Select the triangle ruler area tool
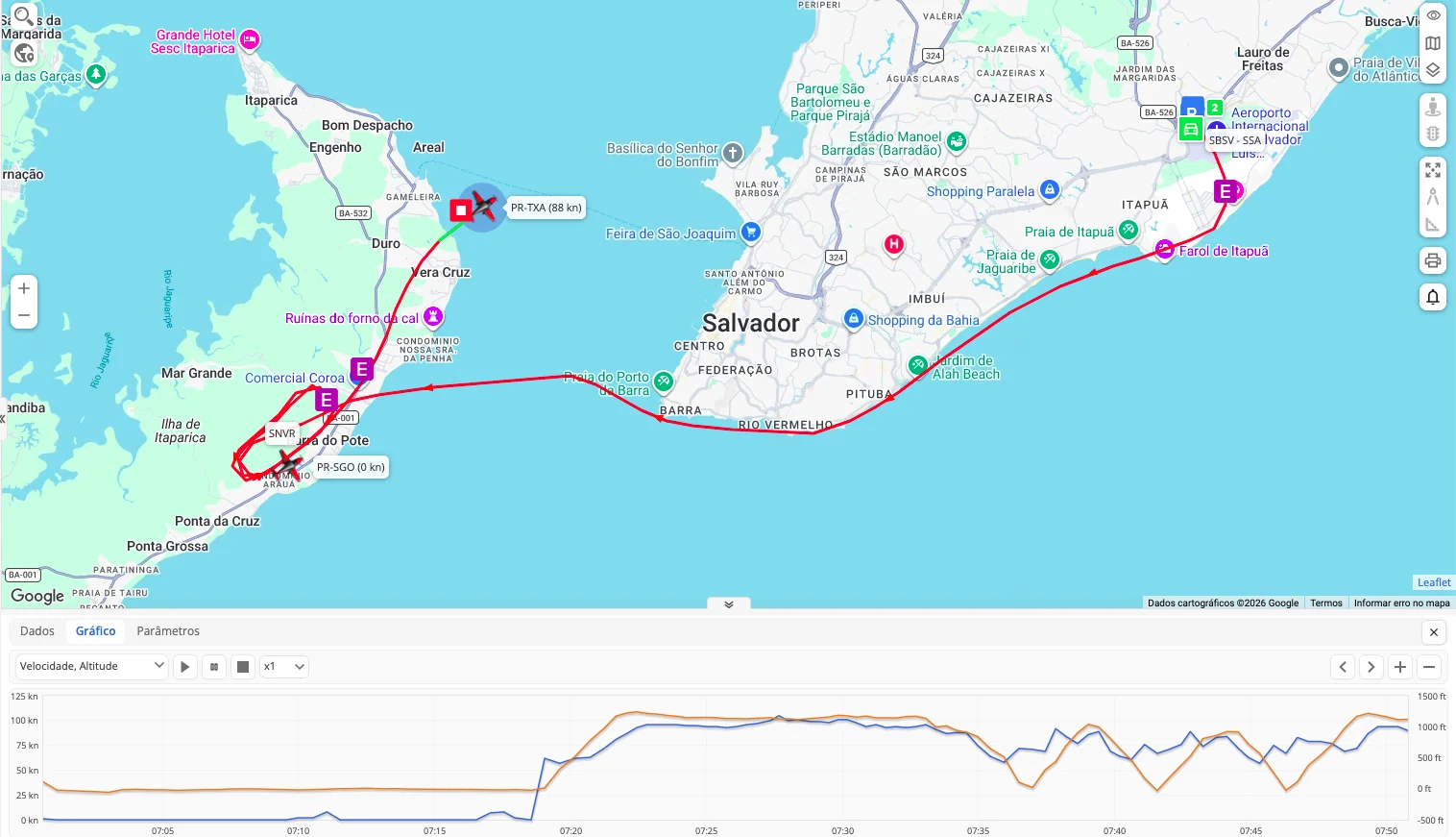Image resolution: width=1456 pixels, height=837 pixels. (1433, 225)
